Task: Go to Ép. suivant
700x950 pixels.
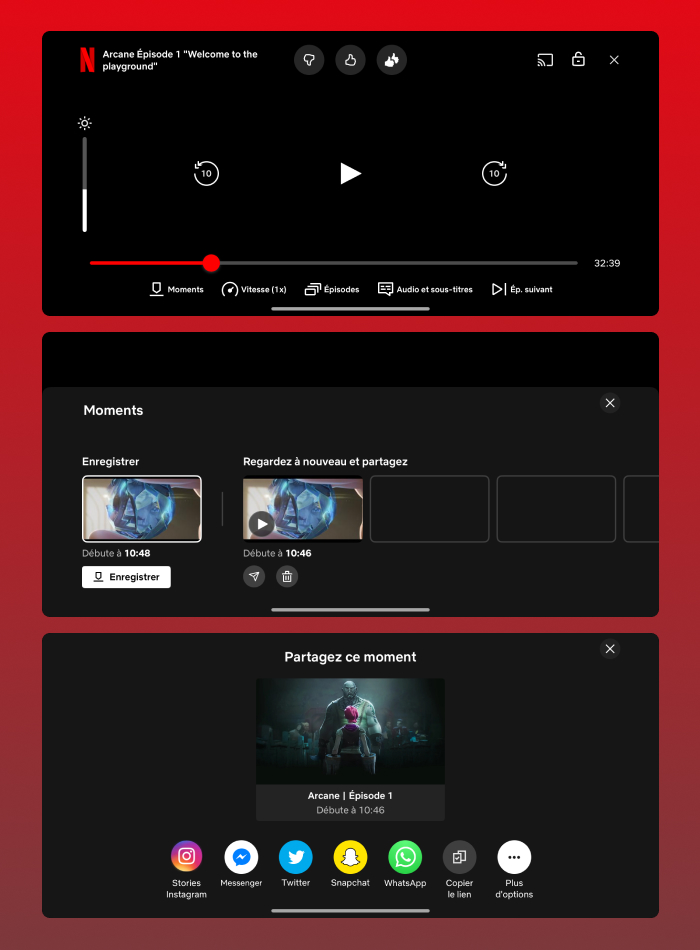Action: [522, 289]
